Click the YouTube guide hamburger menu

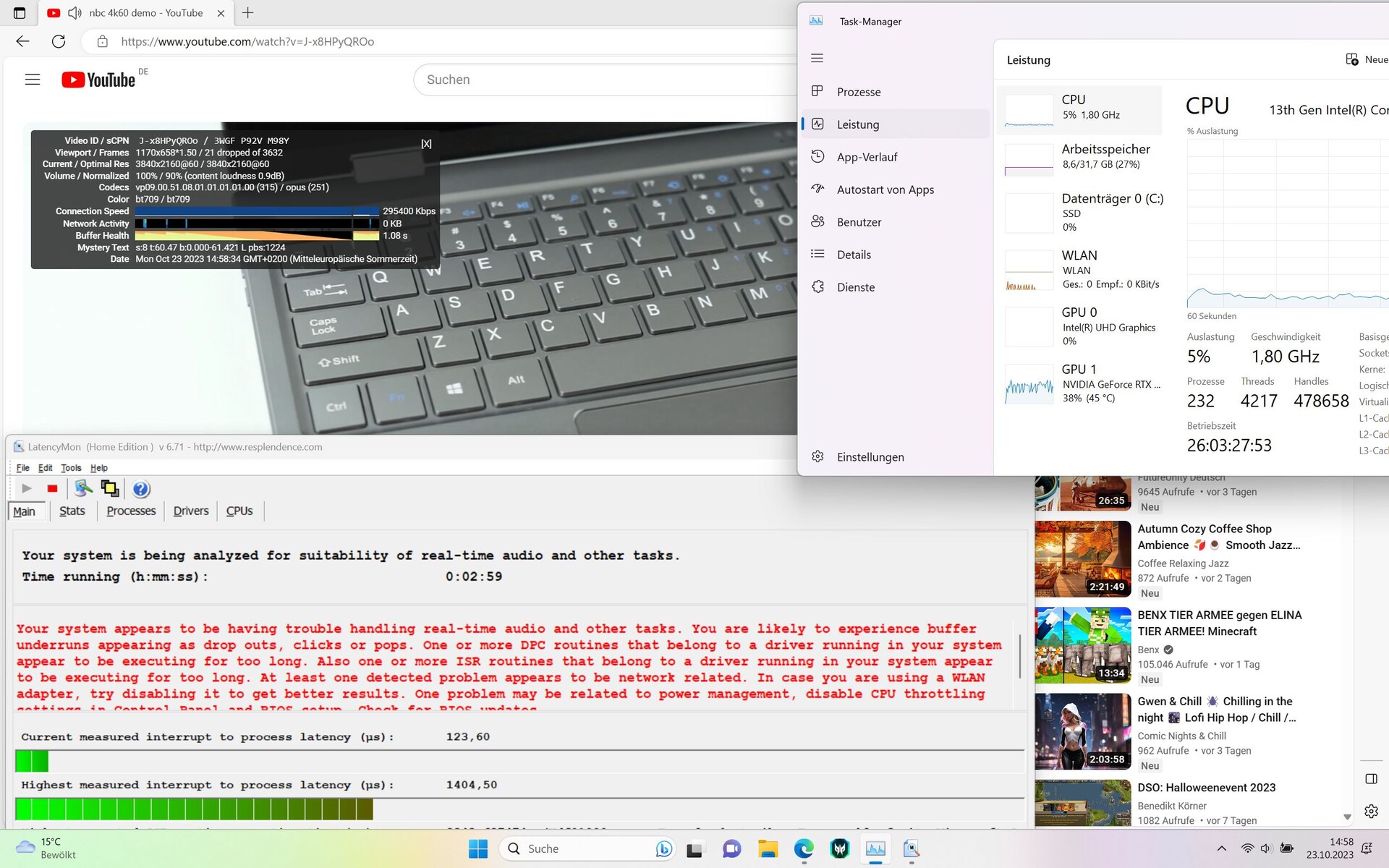(33, 80)
